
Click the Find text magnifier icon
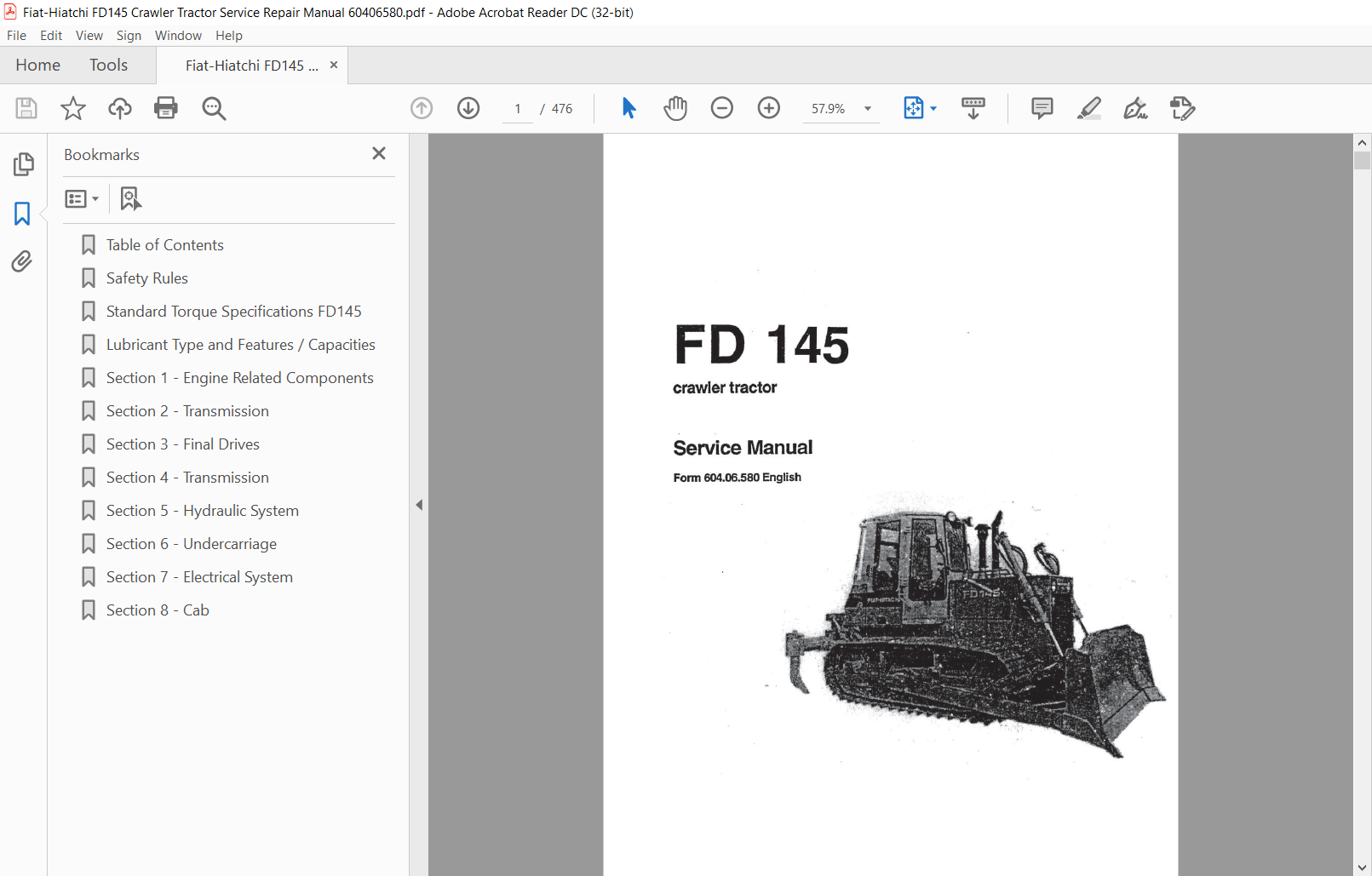coord(214,108)
